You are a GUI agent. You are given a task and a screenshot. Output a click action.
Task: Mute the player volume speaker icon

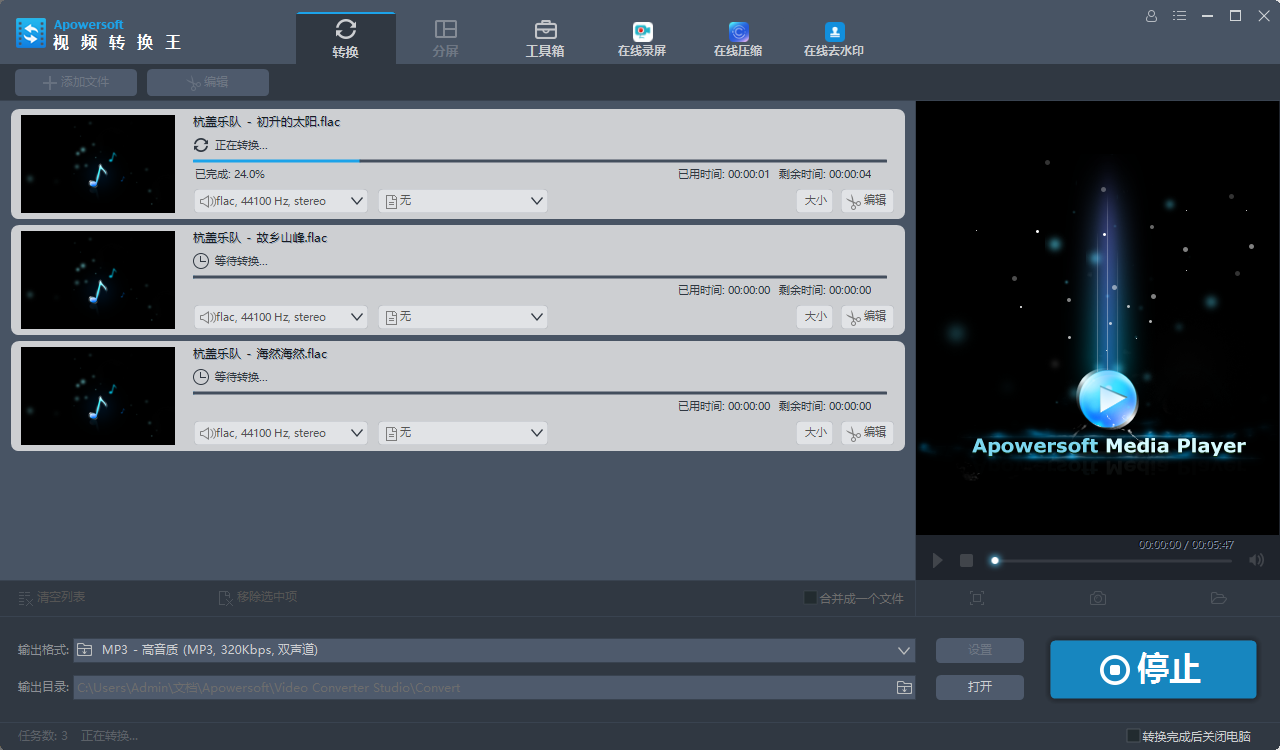pos(1257,560)
